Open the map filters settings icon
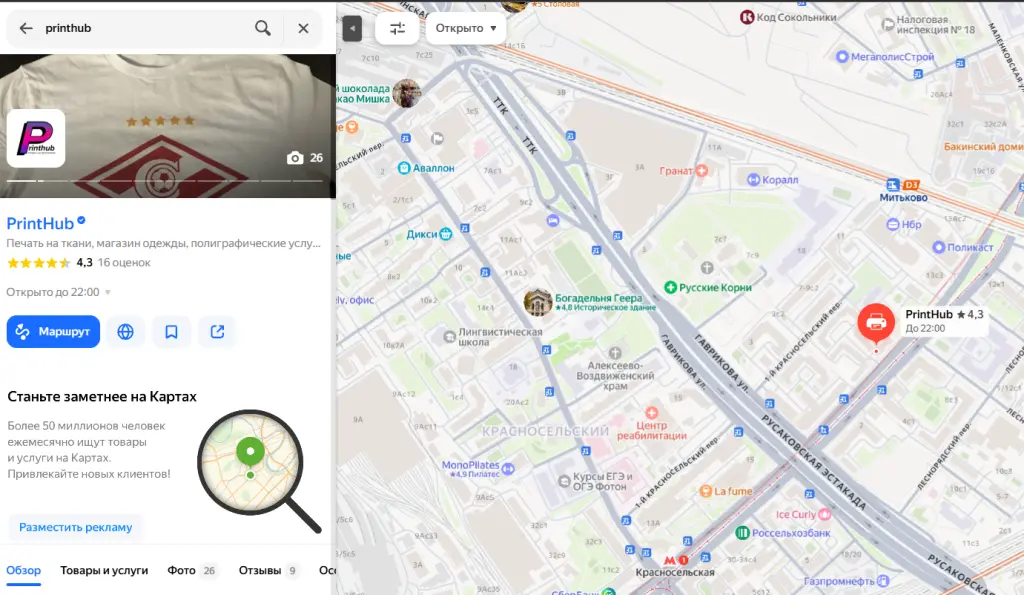This screenshot has width=1024, height=595. (397, 28)
